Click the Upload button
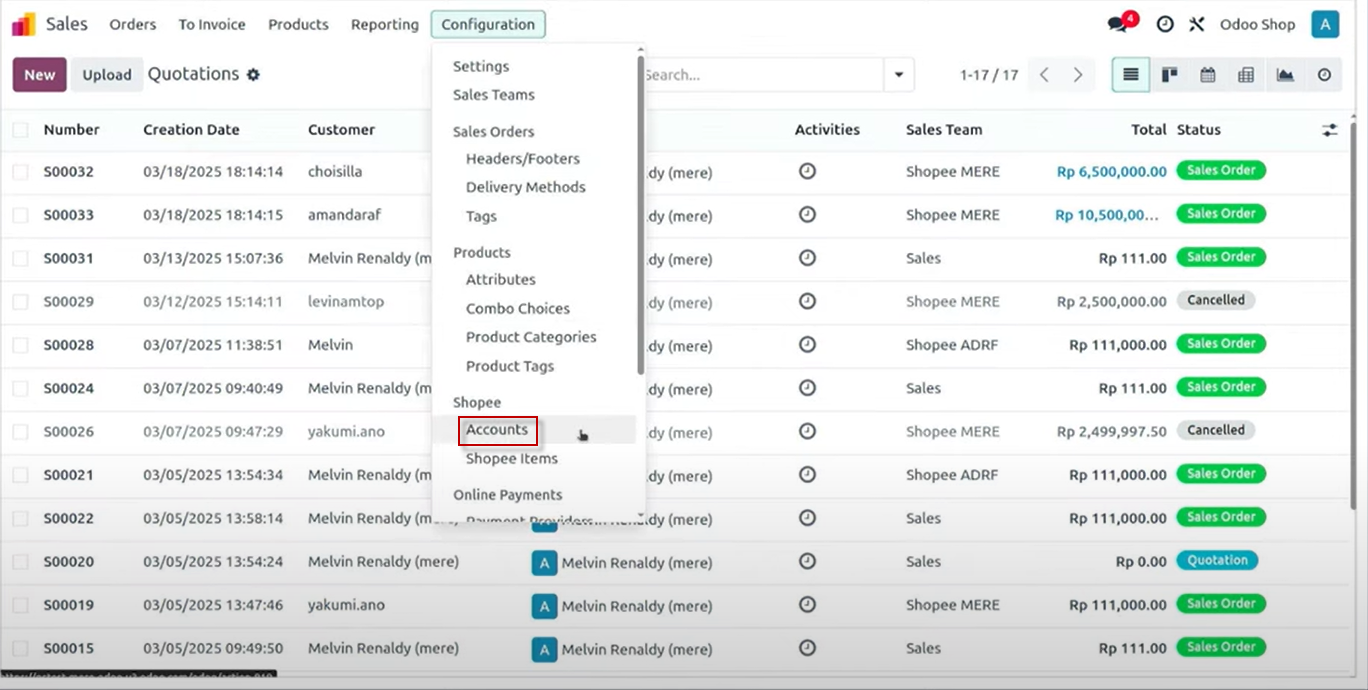1368x690 pixels. (x=107, y=75)
